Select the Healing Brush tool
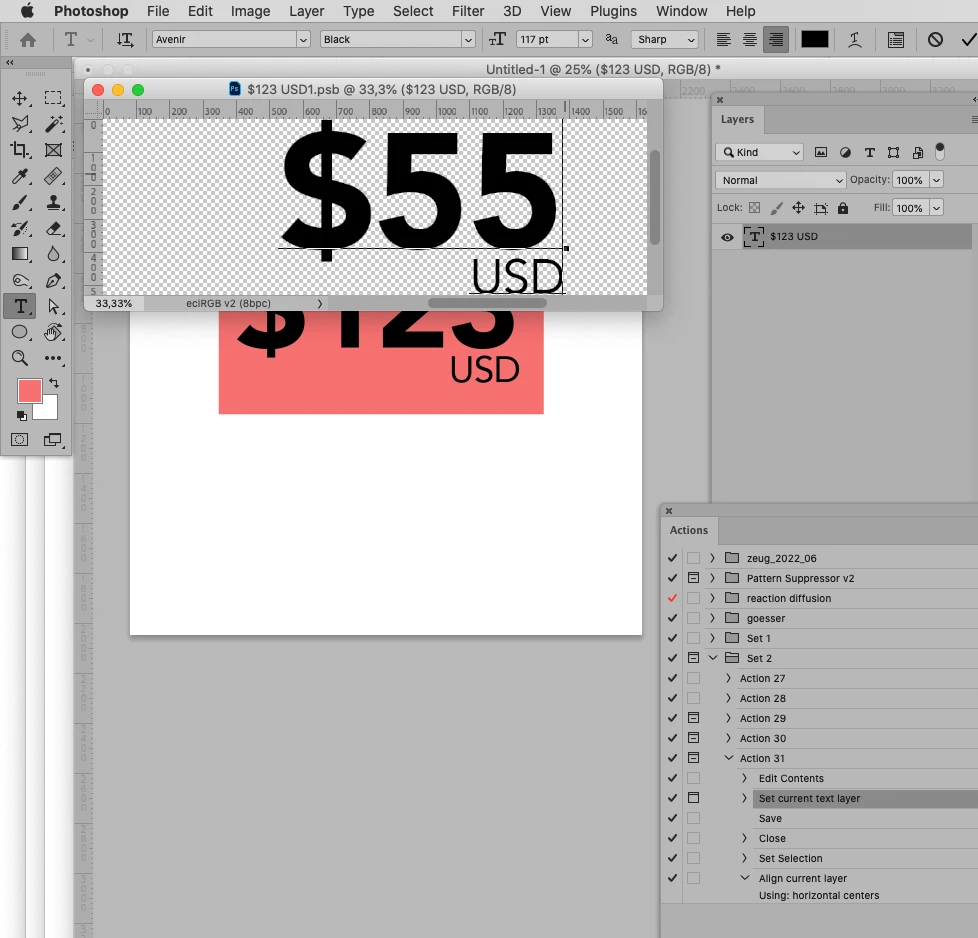 (x=53, y=176)
